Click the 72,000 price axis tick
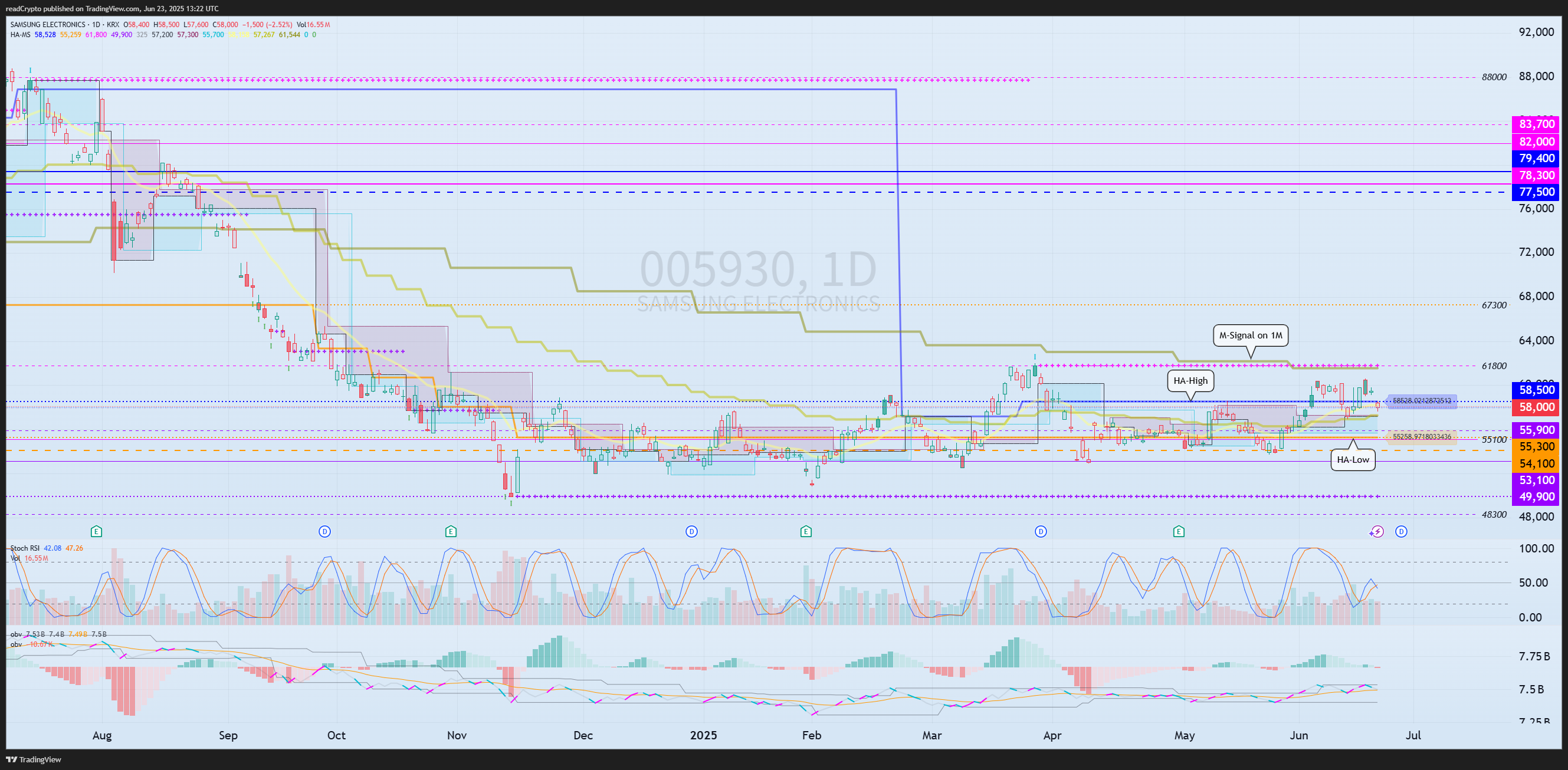 (x=1536, y=252)
